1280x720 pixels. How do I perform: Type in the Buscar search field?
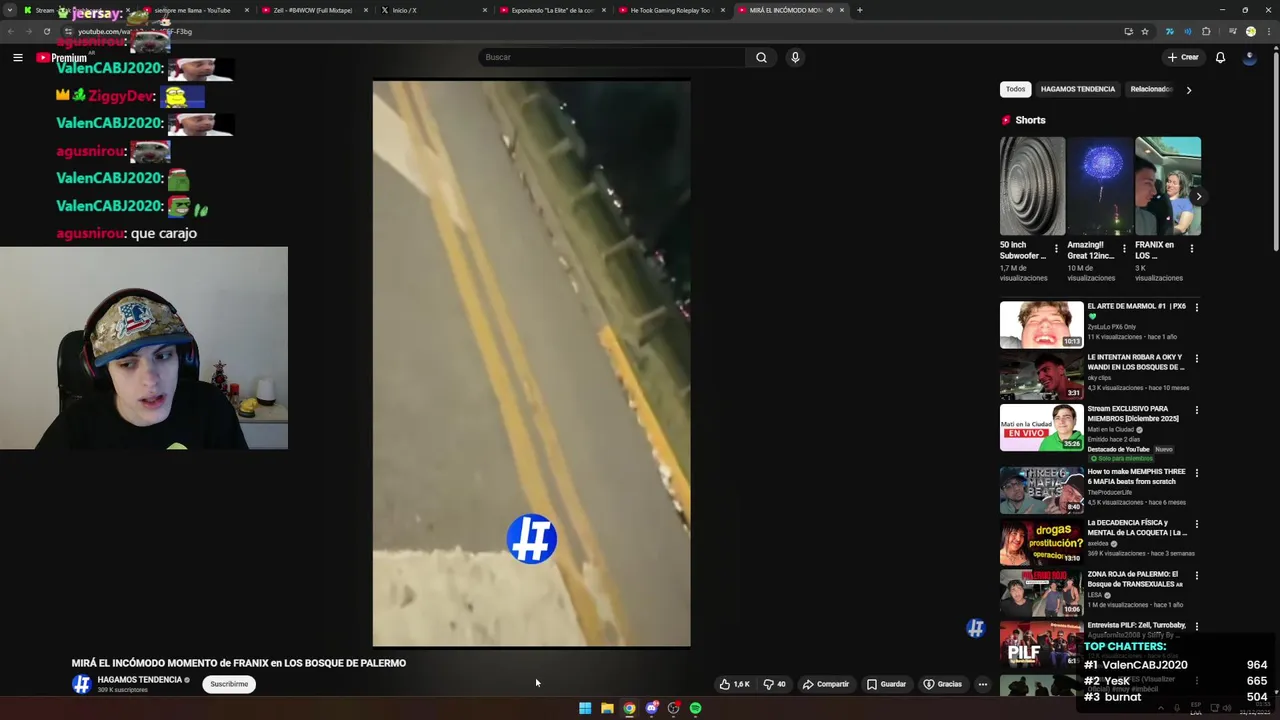(x=612, y=57)
